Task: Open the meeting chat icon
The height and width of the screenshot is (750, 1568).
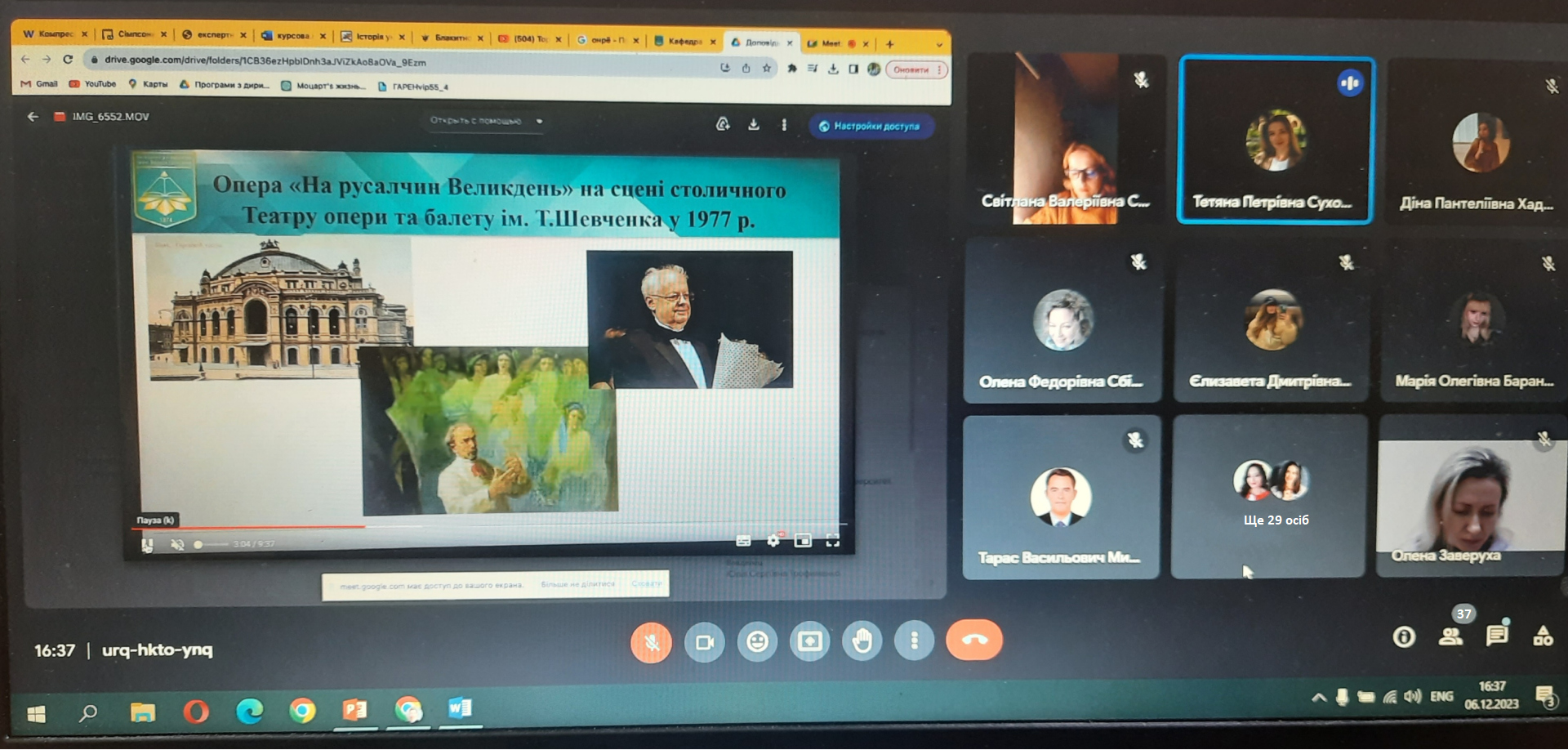Action: coord(1496,636)
